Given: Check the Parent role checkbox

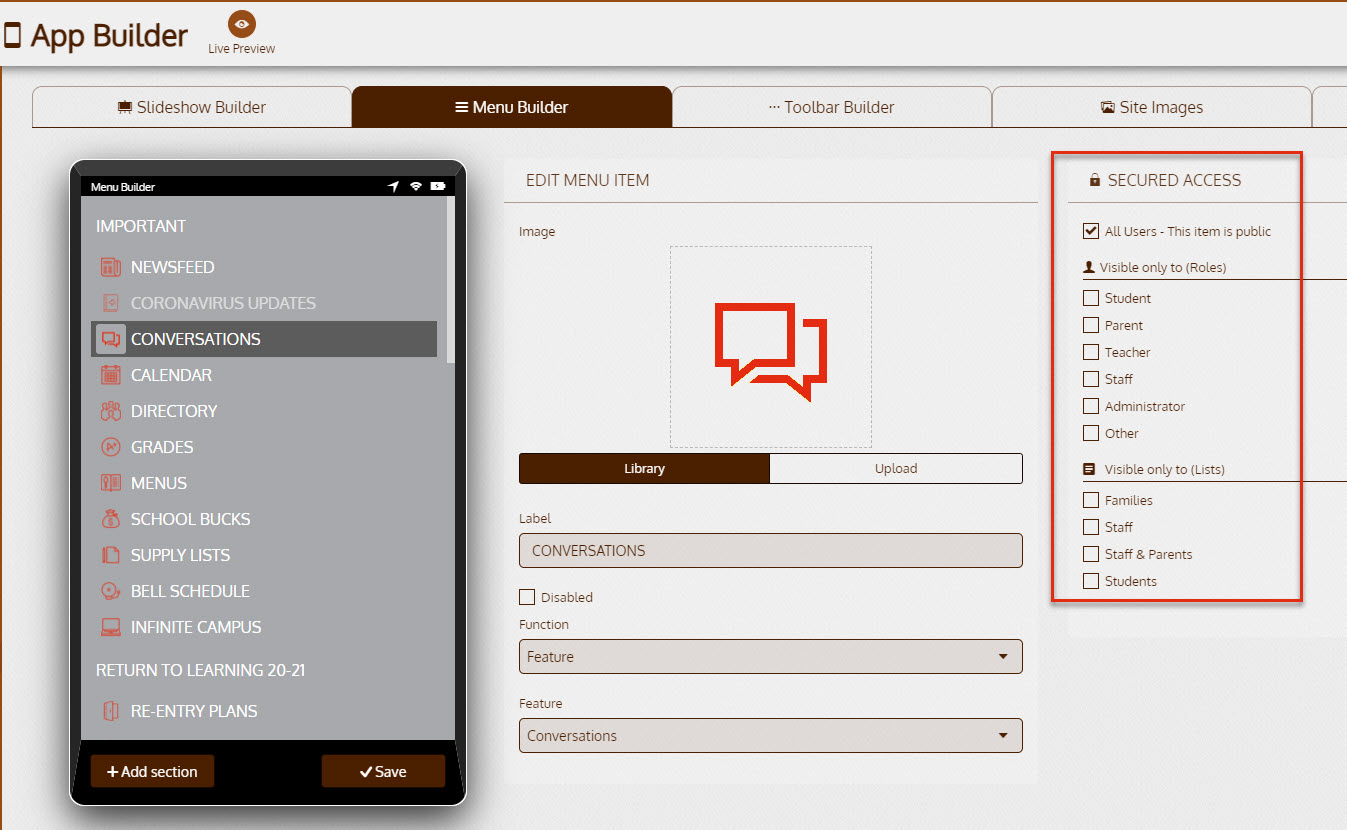Looking at the screenshot, I should [x=1091, y=325].
